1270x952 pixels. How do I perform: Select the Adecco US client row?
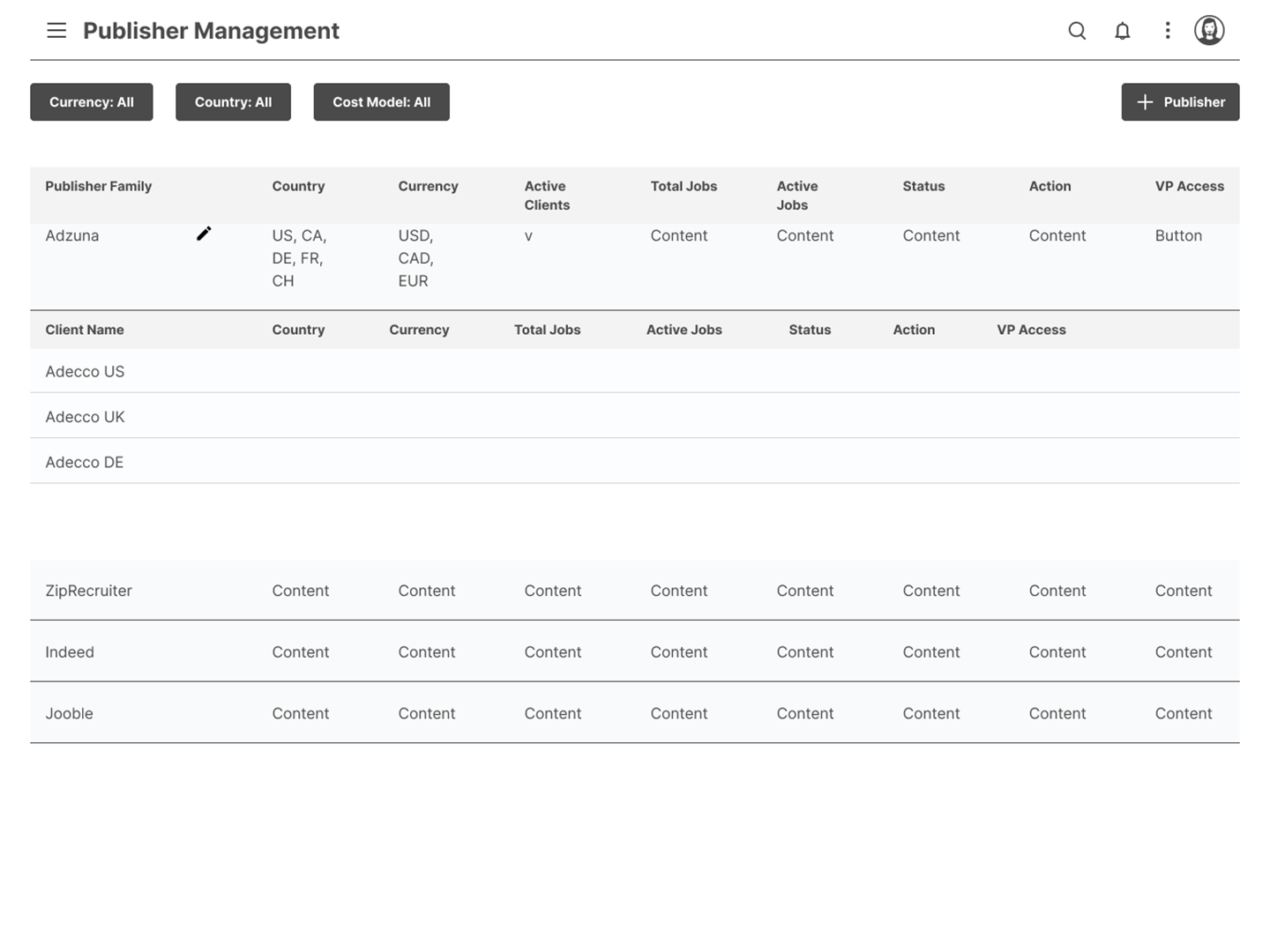[85, 372]
